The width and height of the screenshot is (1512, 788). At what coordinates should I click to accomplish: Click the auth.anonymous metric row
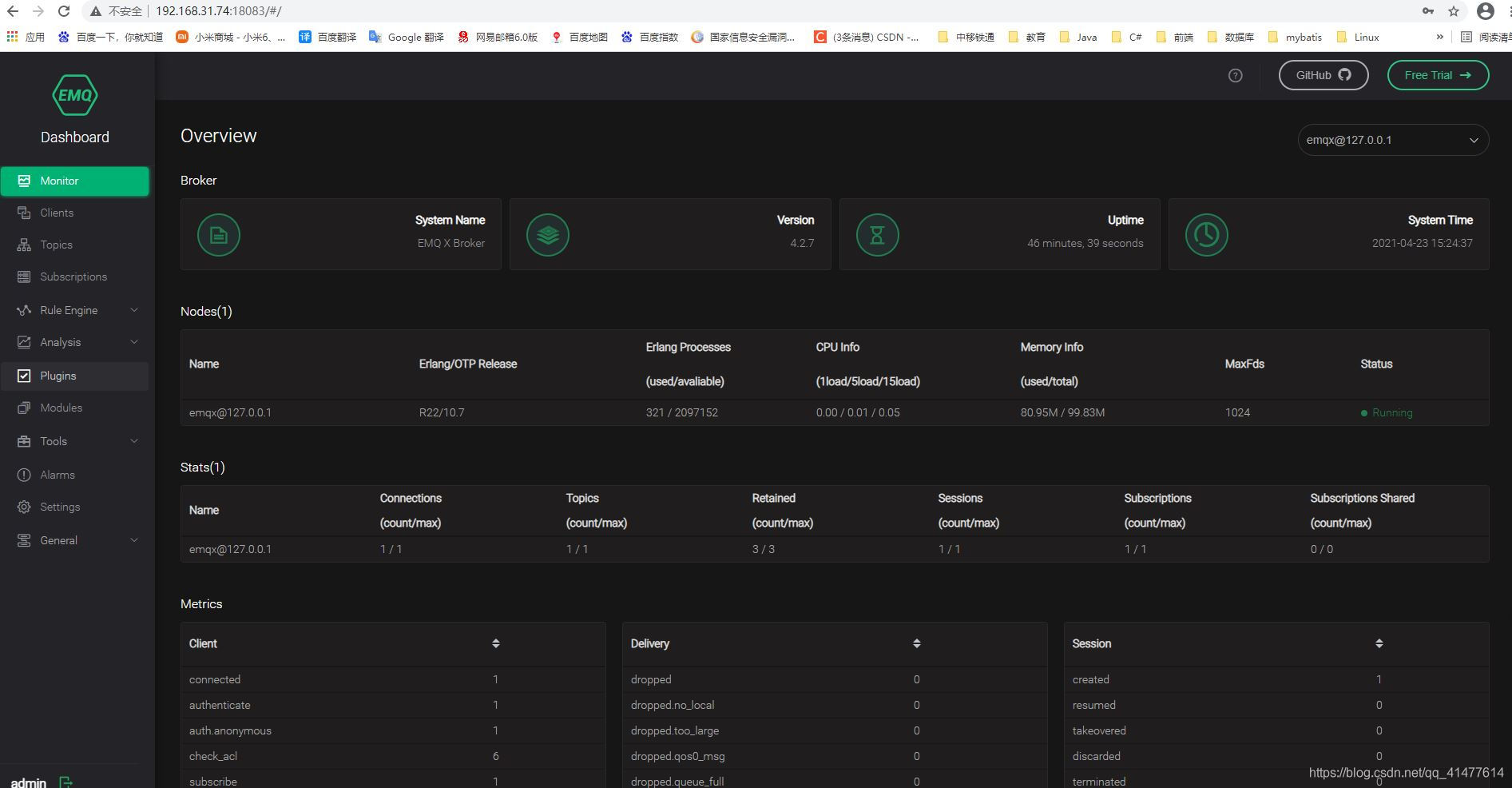(393, 730)
